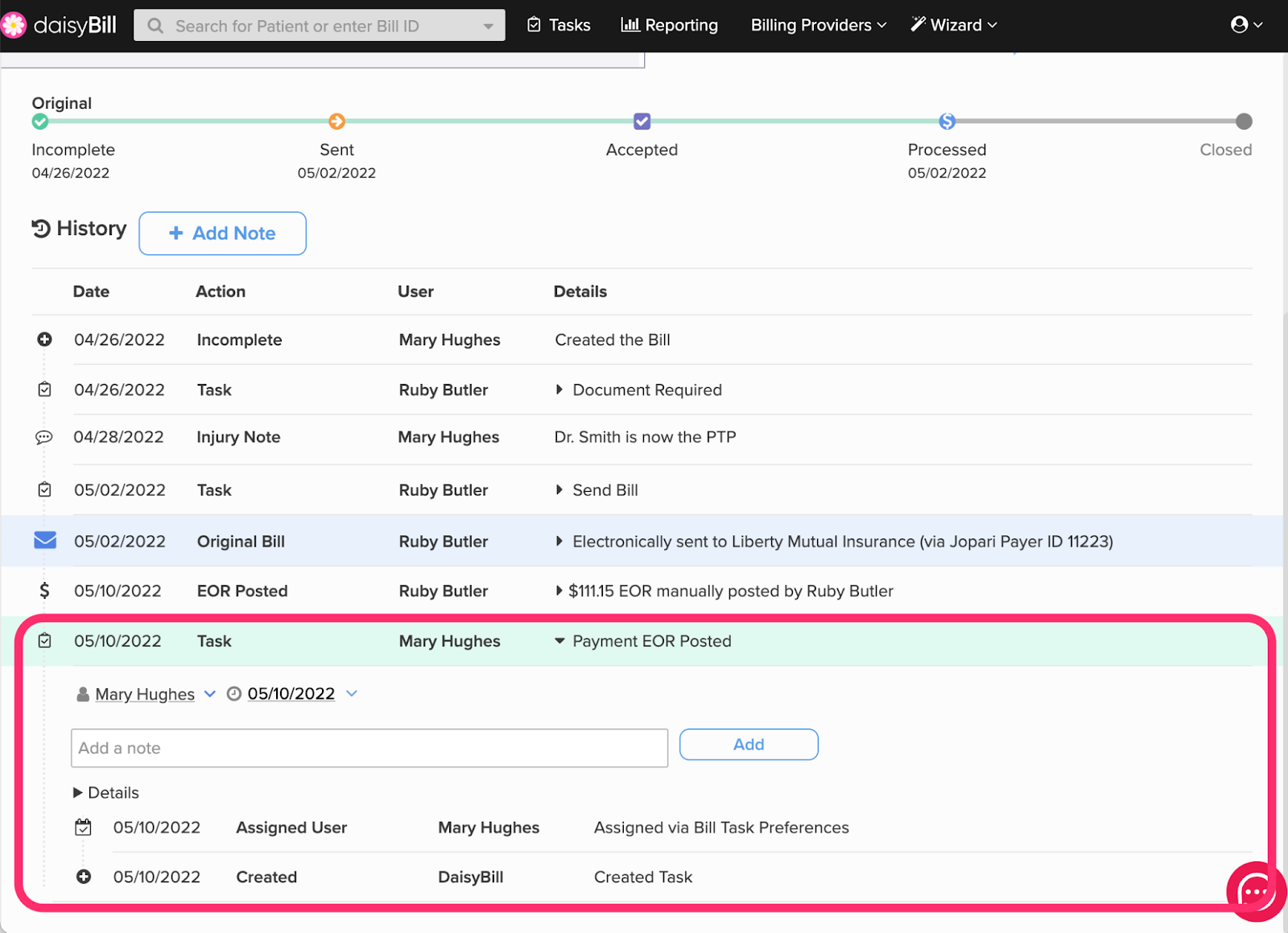The image size is (1288, 933).
Task: Click envelope icon on Original Bill row
Action: point(45,540)
